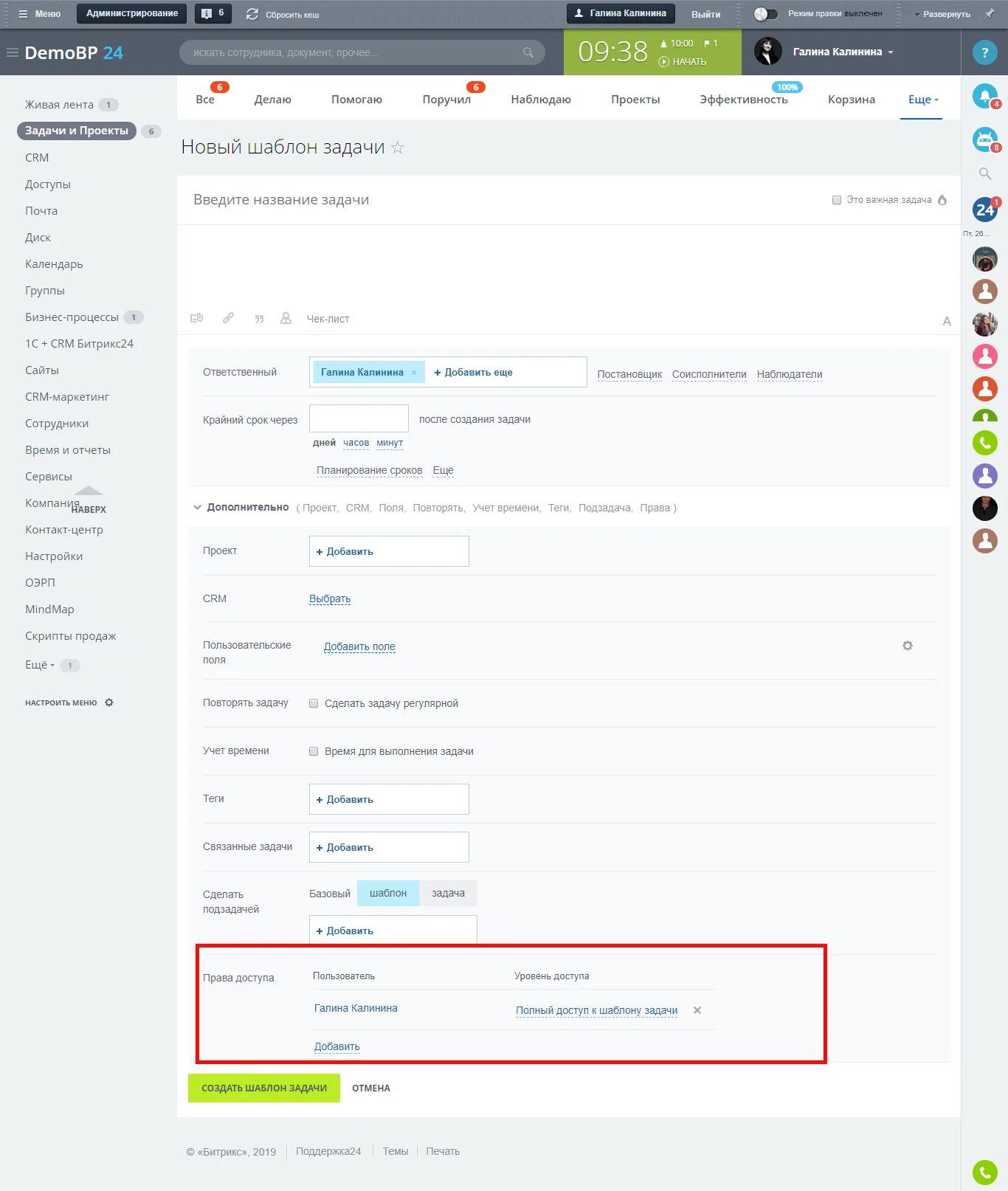Switch to the Поручил tab

click(446, 100)
